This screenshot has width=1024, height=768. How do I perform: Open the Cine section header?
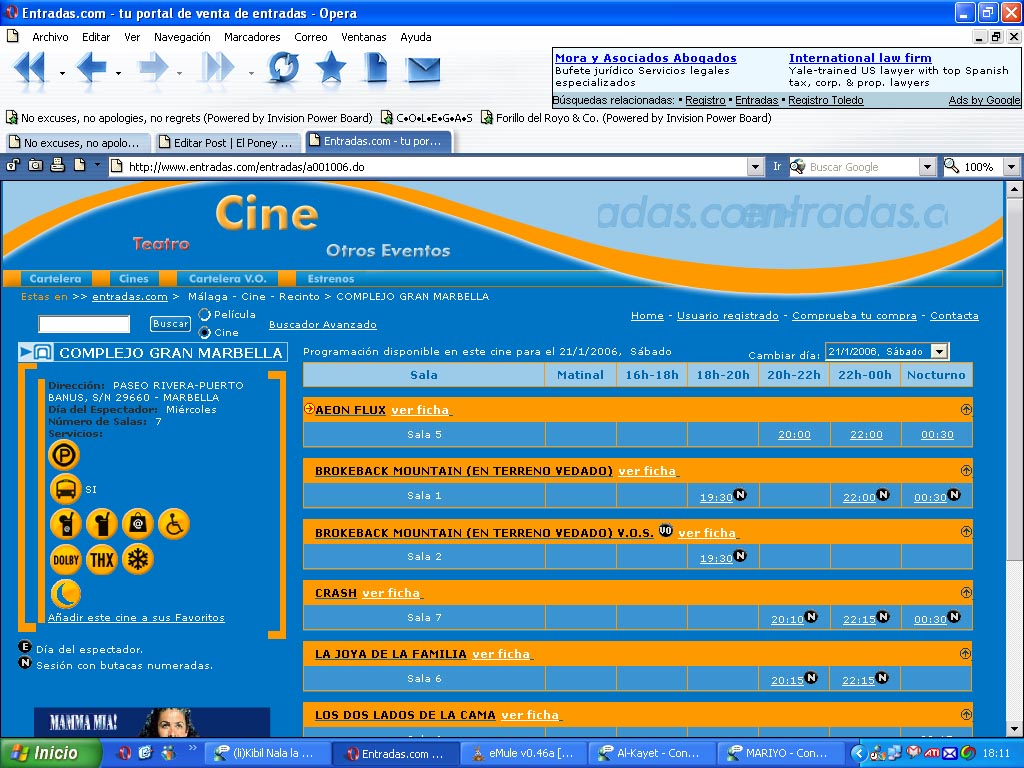tap(266, 213)
